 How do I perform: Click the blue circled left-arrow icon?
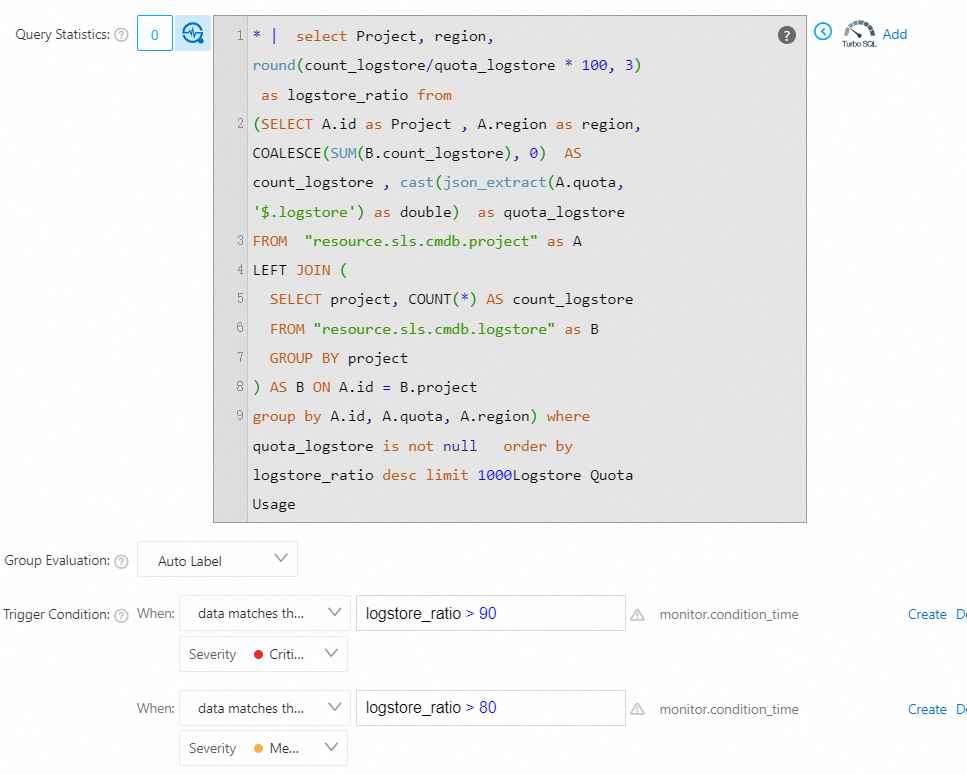[x=823, y=31]
